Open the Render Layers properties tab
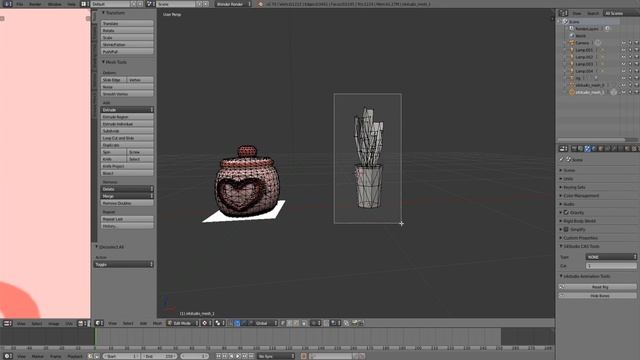640x360 pixels. (x=581, y=149)
